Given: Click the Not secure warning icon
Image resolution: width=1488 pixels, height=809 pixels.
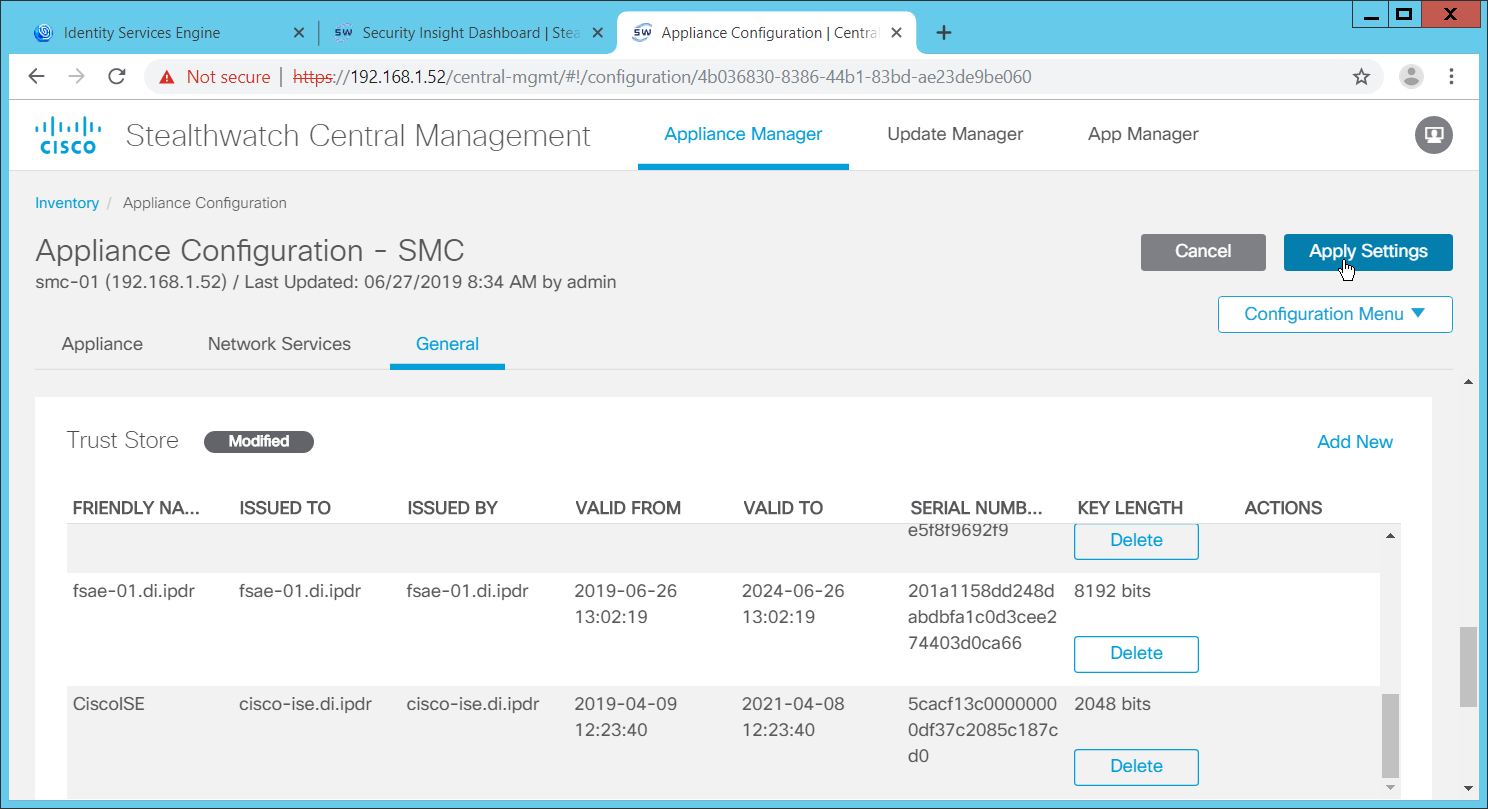Looking at the screenshot, I should [167, 77].
